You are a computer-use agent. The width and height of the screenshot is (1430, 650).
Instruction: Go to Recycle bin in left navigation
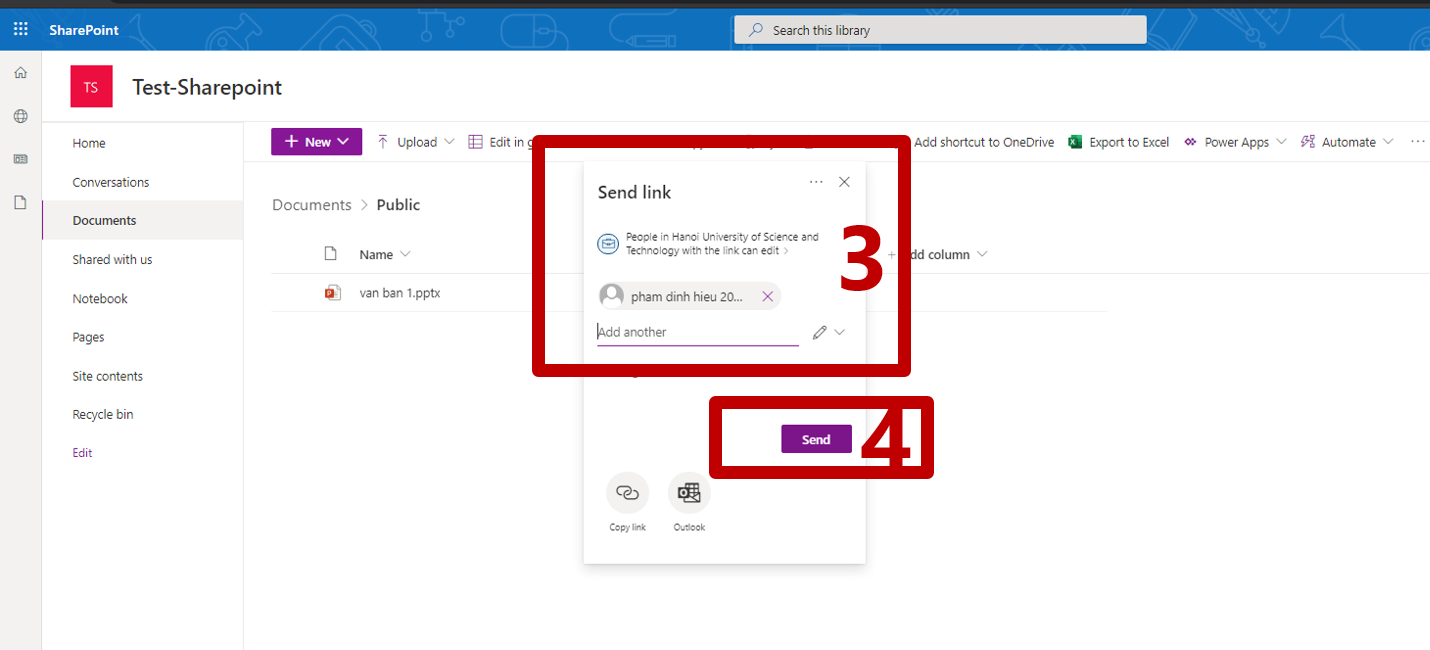[x=103, y=414]
